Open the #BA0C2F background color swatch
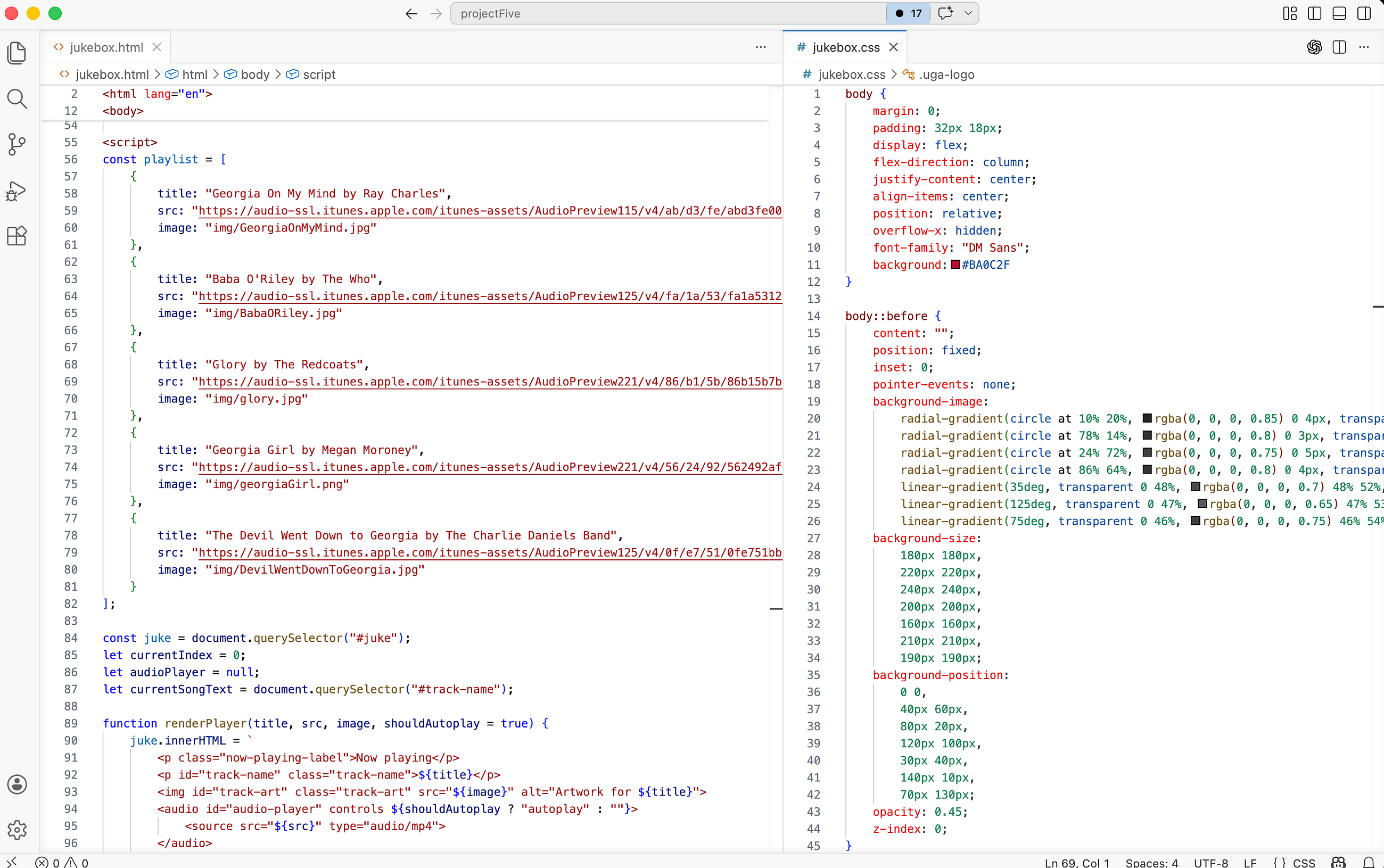Image resolution: width=1384 pixels, height=868 pixels. (x=955, y=264)
